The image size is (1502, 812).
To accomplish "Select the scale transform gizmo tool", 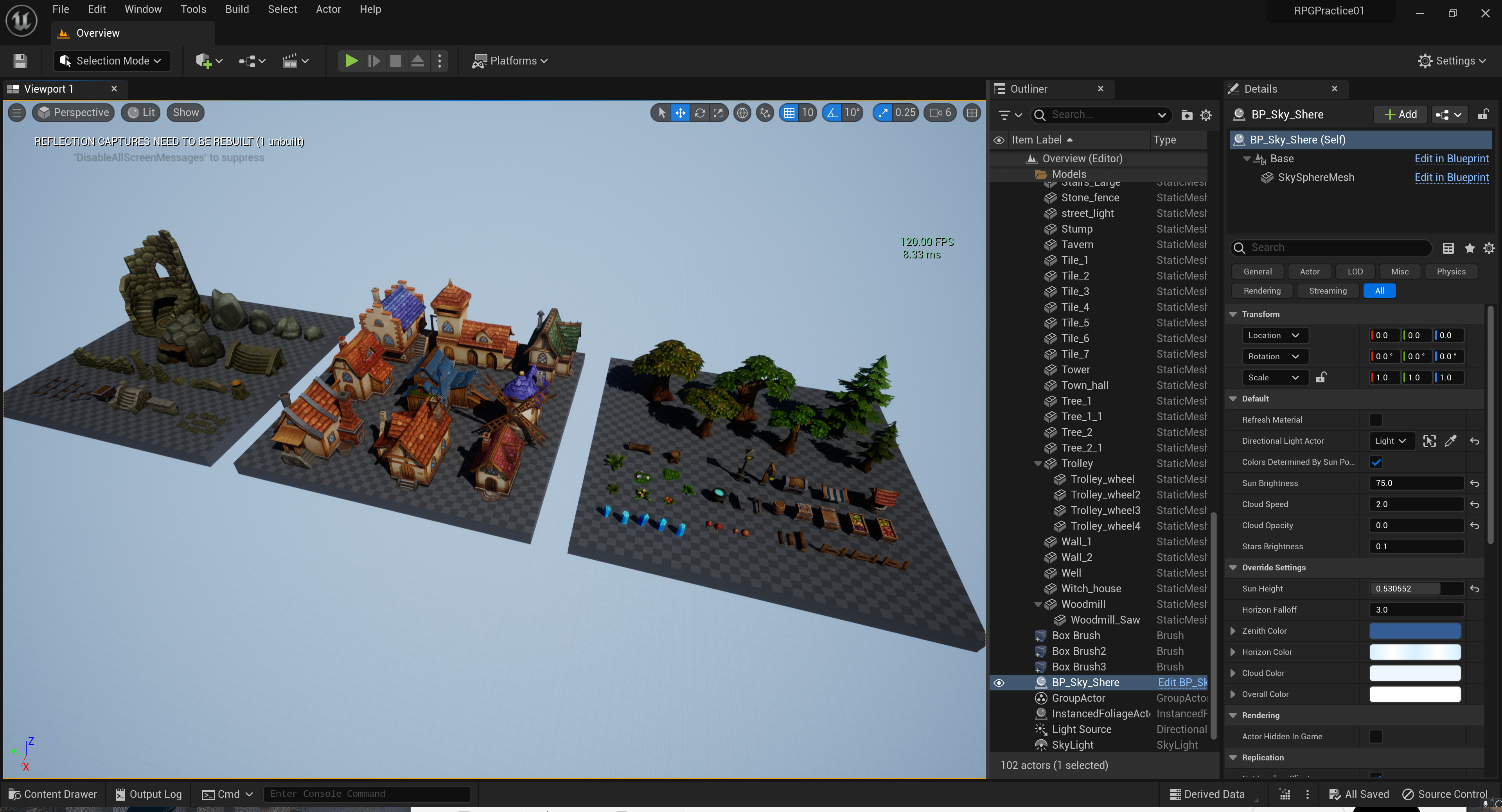I will click(x=719, y=113).
